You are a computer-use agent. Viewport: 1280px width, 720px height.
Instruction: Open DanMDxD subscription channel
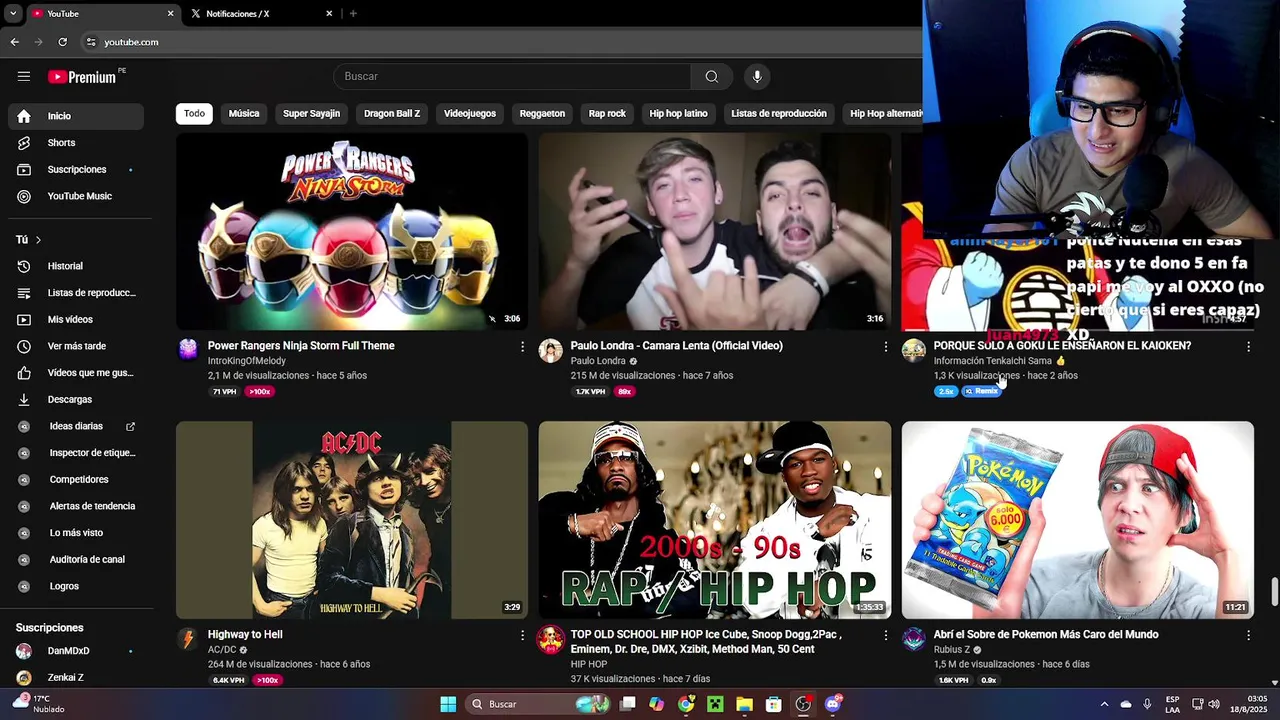[76, 651]
